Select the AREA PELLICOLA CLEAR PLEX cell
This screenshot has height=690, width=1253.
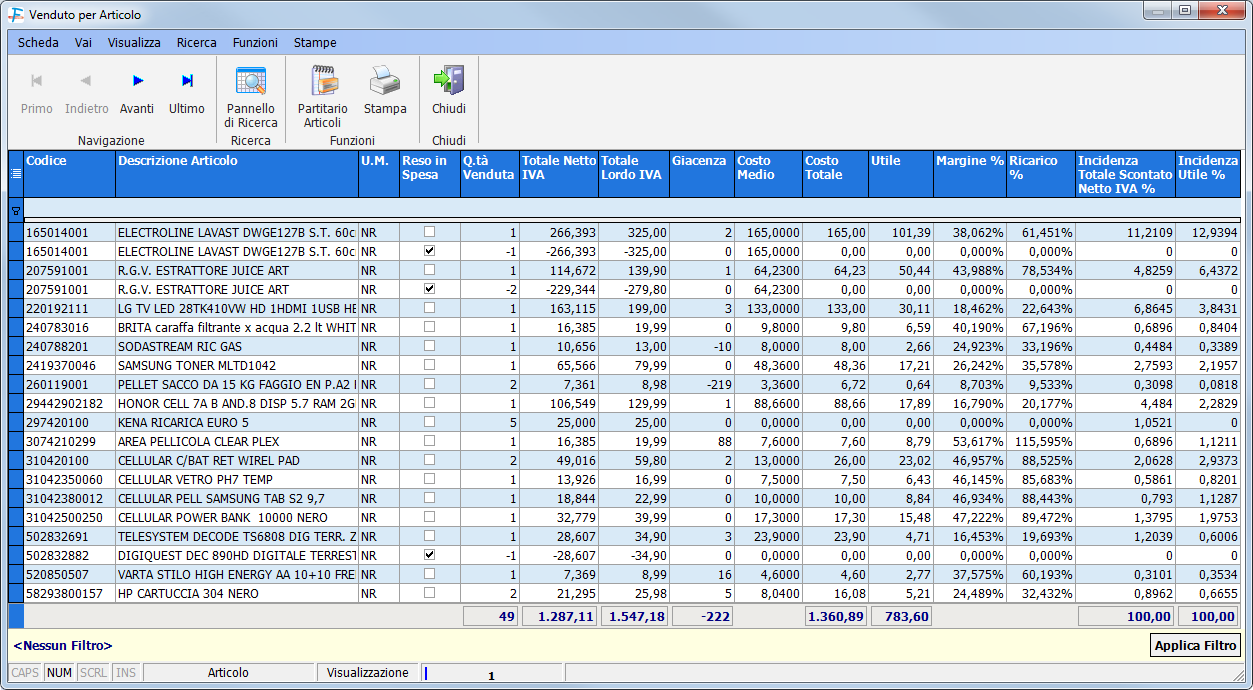pos(237,441)
